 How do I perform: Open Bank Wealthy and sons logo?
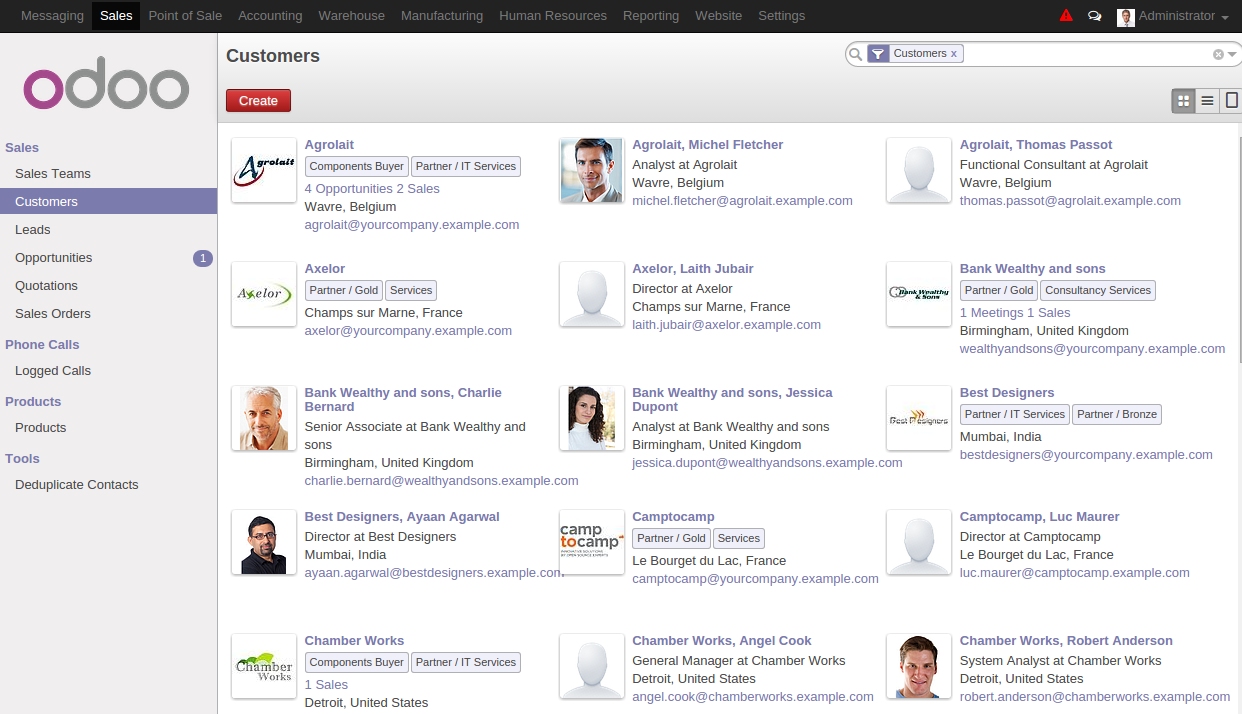pos(919,294)
